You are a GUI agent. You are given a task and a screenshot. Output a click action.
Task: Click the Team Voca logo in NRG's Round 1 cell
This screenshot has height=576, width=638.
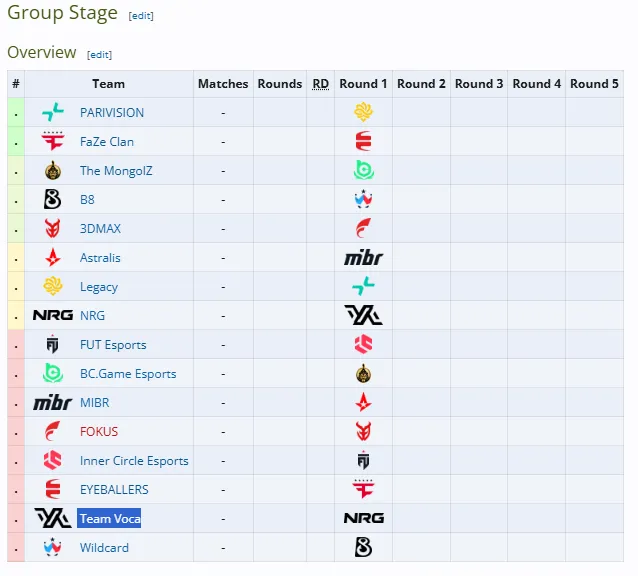363,315
